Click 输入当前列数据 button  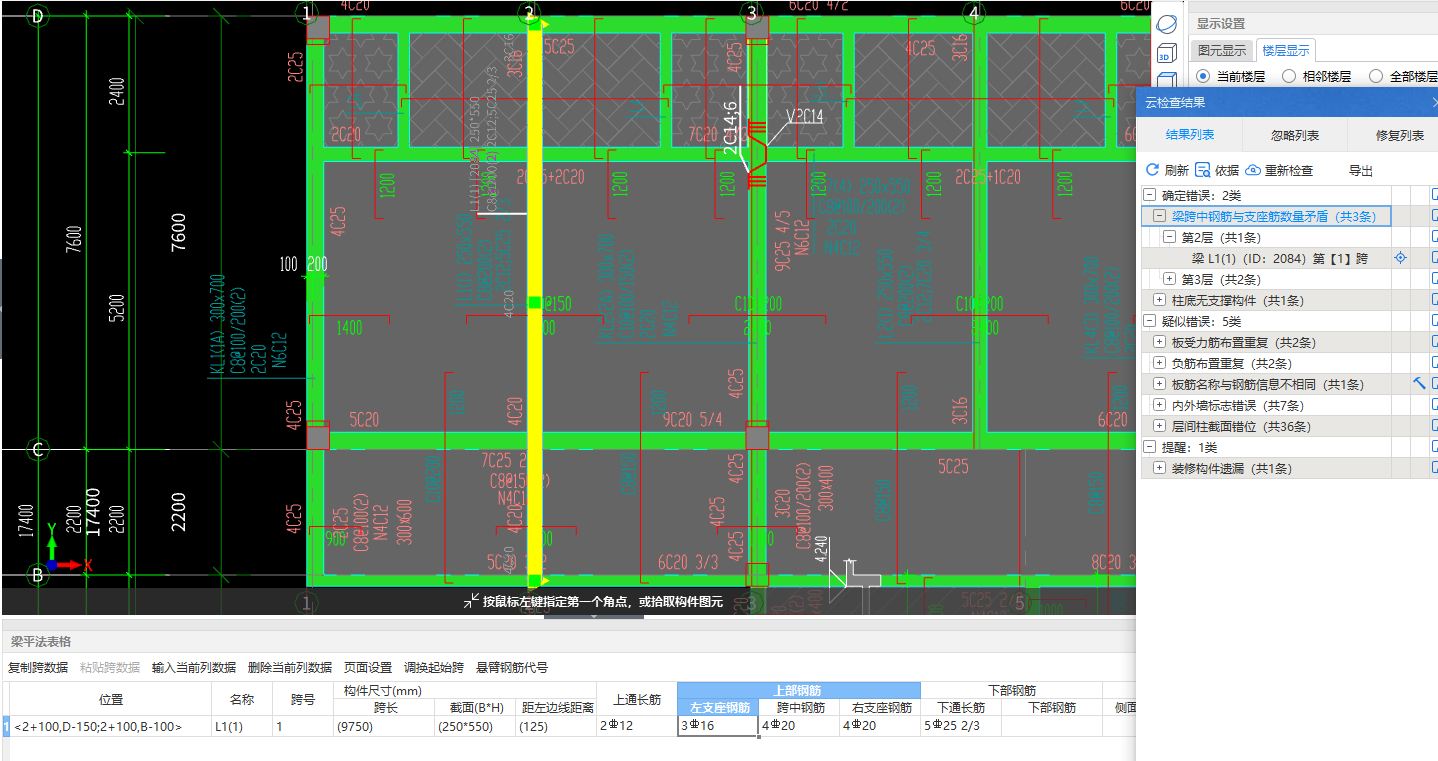coord(194,667)
